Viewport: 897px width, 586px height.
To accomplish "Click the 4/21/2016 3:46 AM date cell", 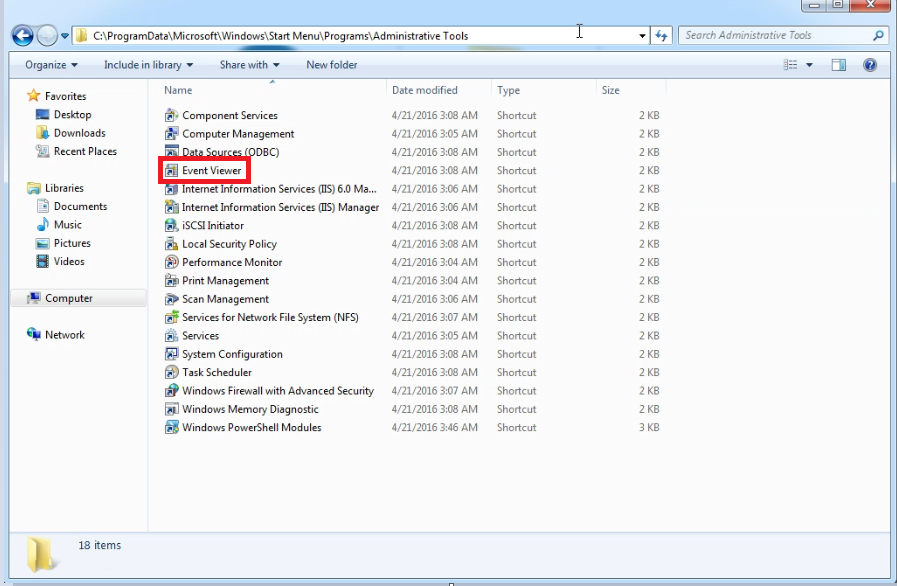I will [x=435, y=427].
